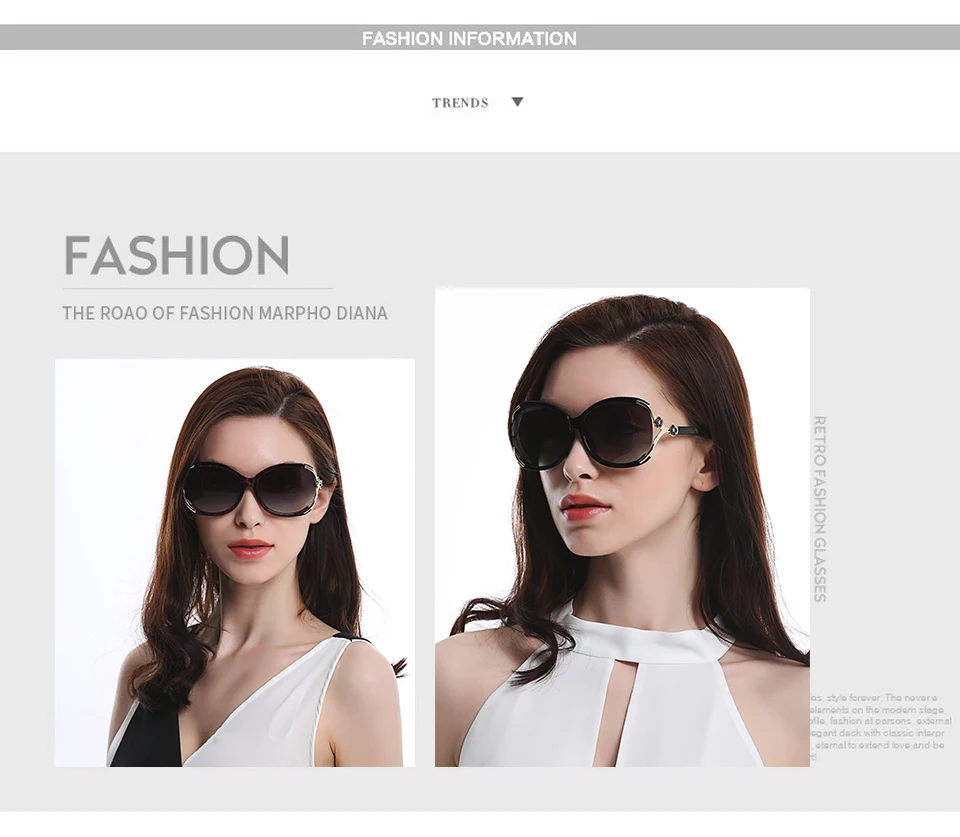
Task: Open the right sunglasses model photo
Action: point(622,527)
